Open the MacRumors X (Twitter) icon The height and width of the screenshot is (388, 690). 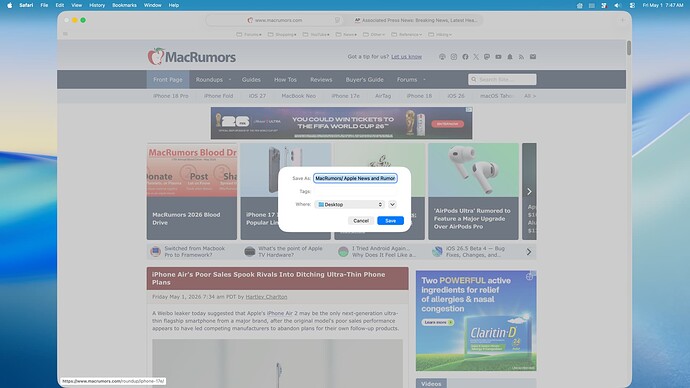476,57
